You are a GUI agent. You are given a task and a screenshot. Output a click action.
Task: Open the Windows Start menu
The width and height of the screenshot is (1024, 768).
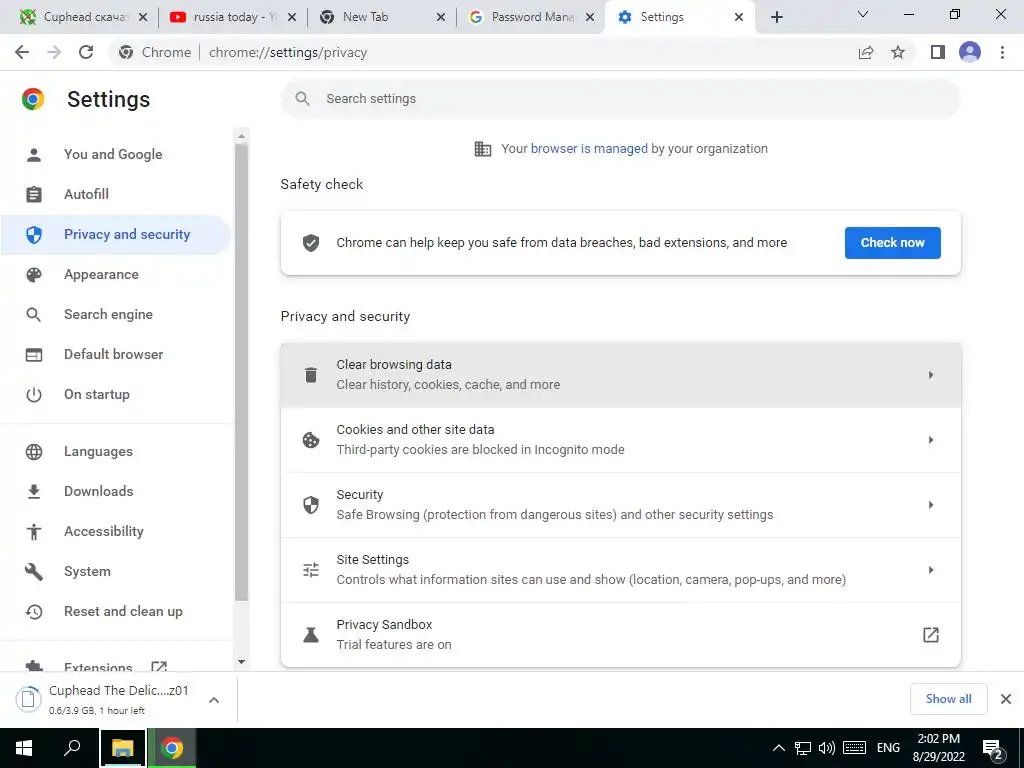(24, 748)
